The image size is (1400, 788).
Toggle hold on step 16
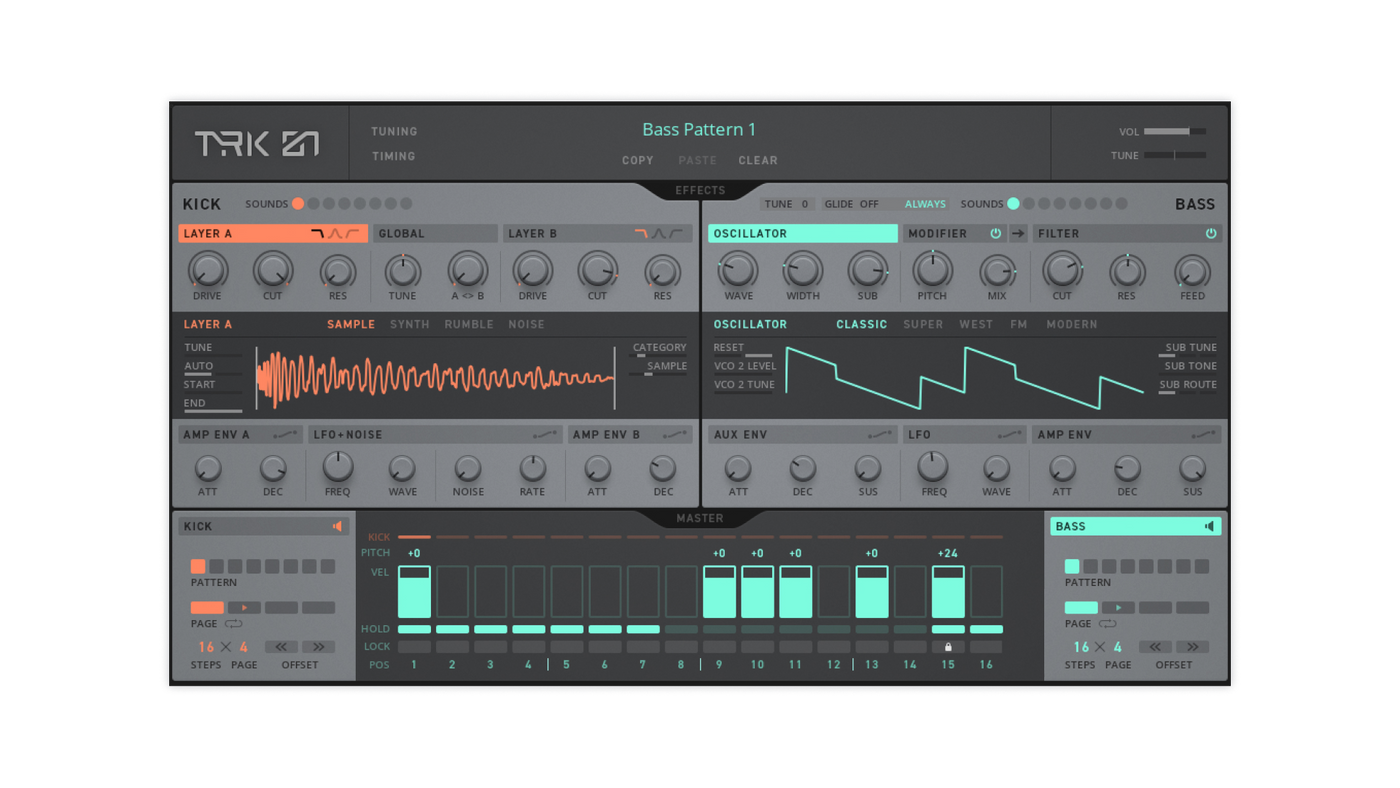pyautogui.click(x=986, y=629)
